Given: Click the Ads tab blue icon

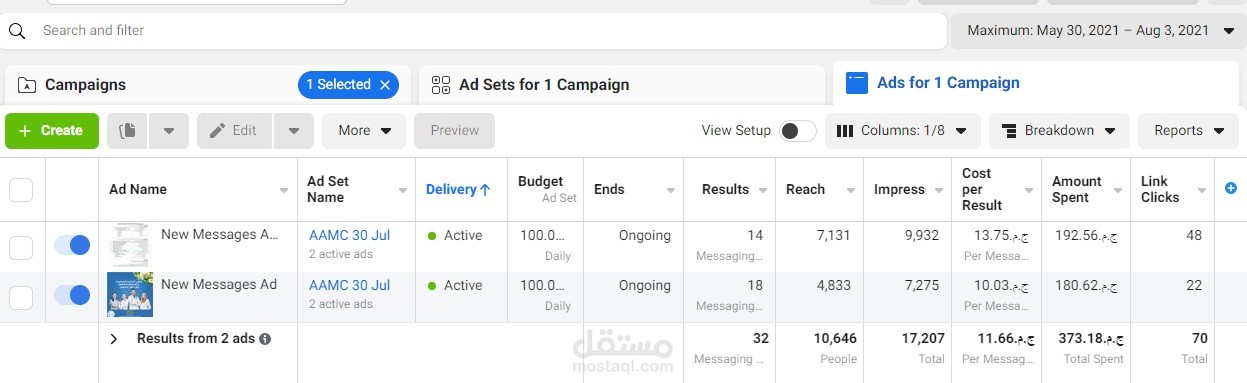Looking at the screenshot, I should click(x=857, y=83).
